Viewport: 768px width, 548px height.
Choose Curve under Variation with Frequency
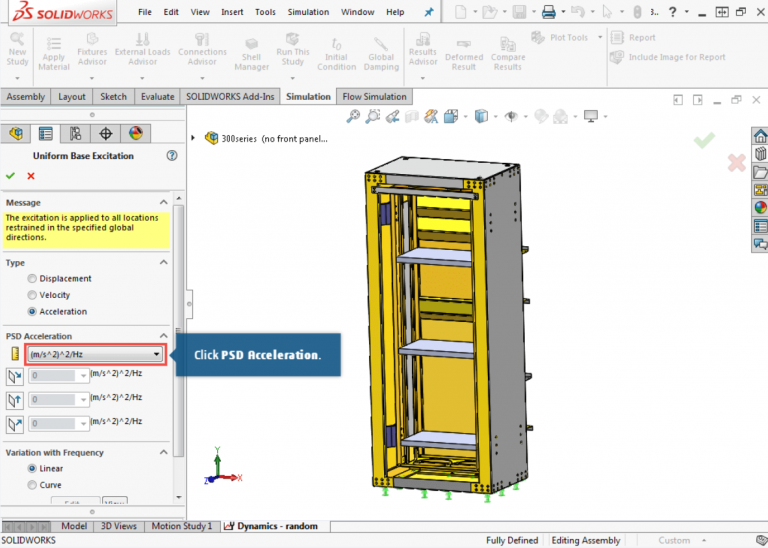coord(33,485)
